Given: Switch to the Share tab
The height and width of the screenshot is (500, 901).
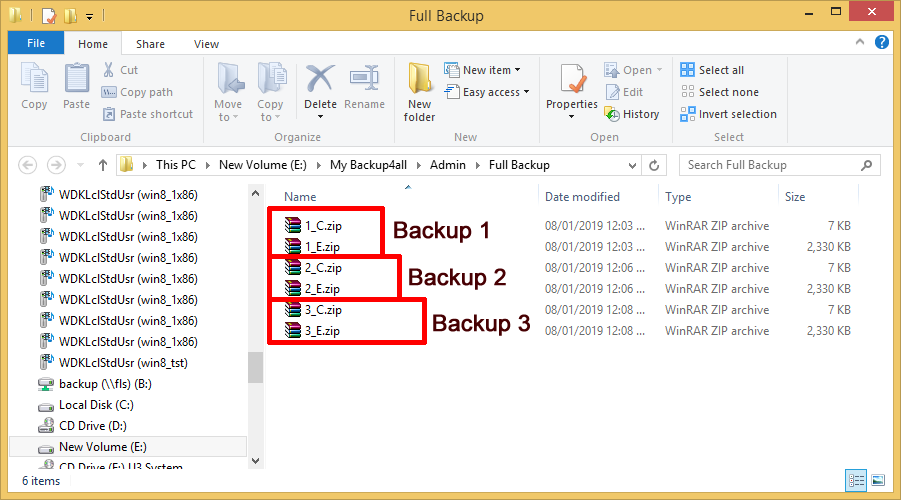Looking at the screenshot, I should [151, 44].
